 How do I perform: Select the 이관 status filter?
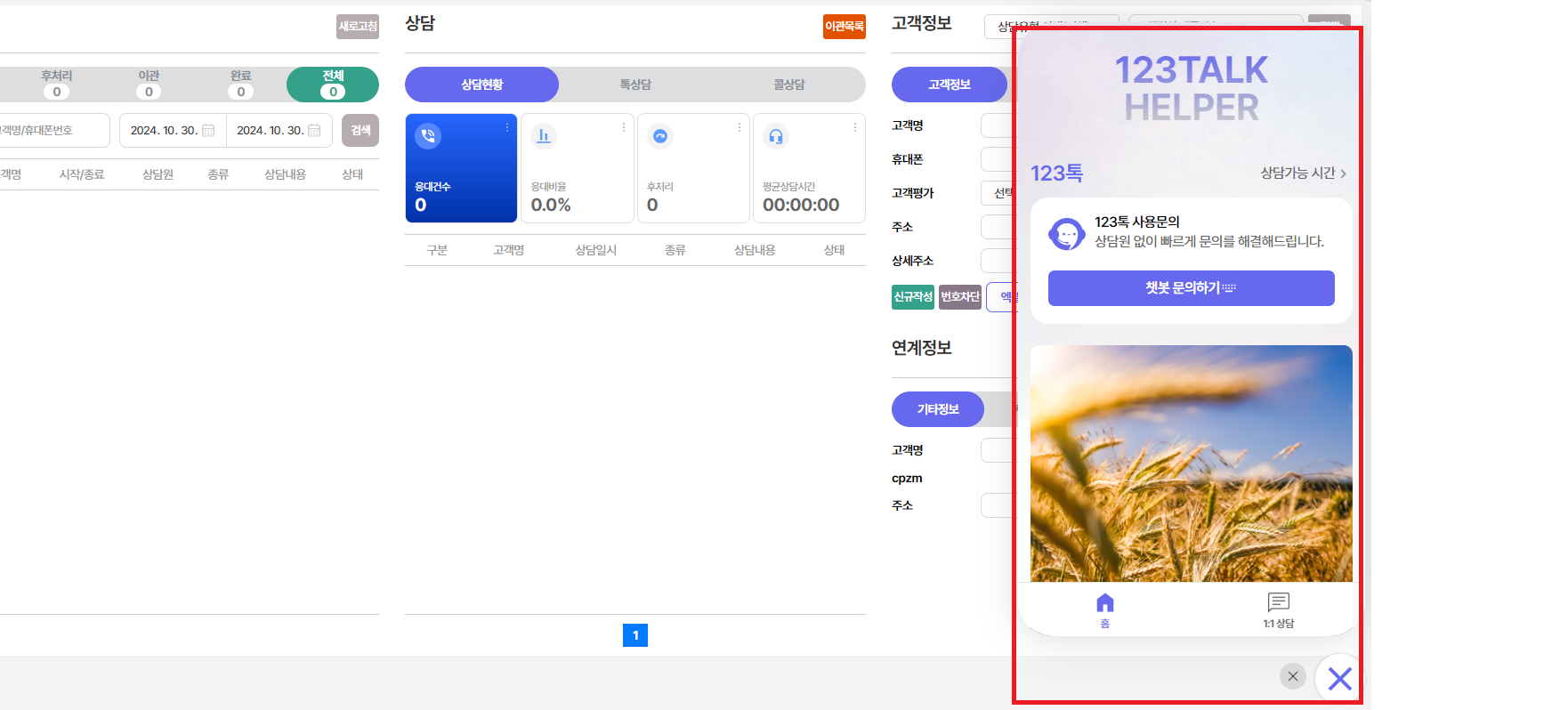coord(149,84)
